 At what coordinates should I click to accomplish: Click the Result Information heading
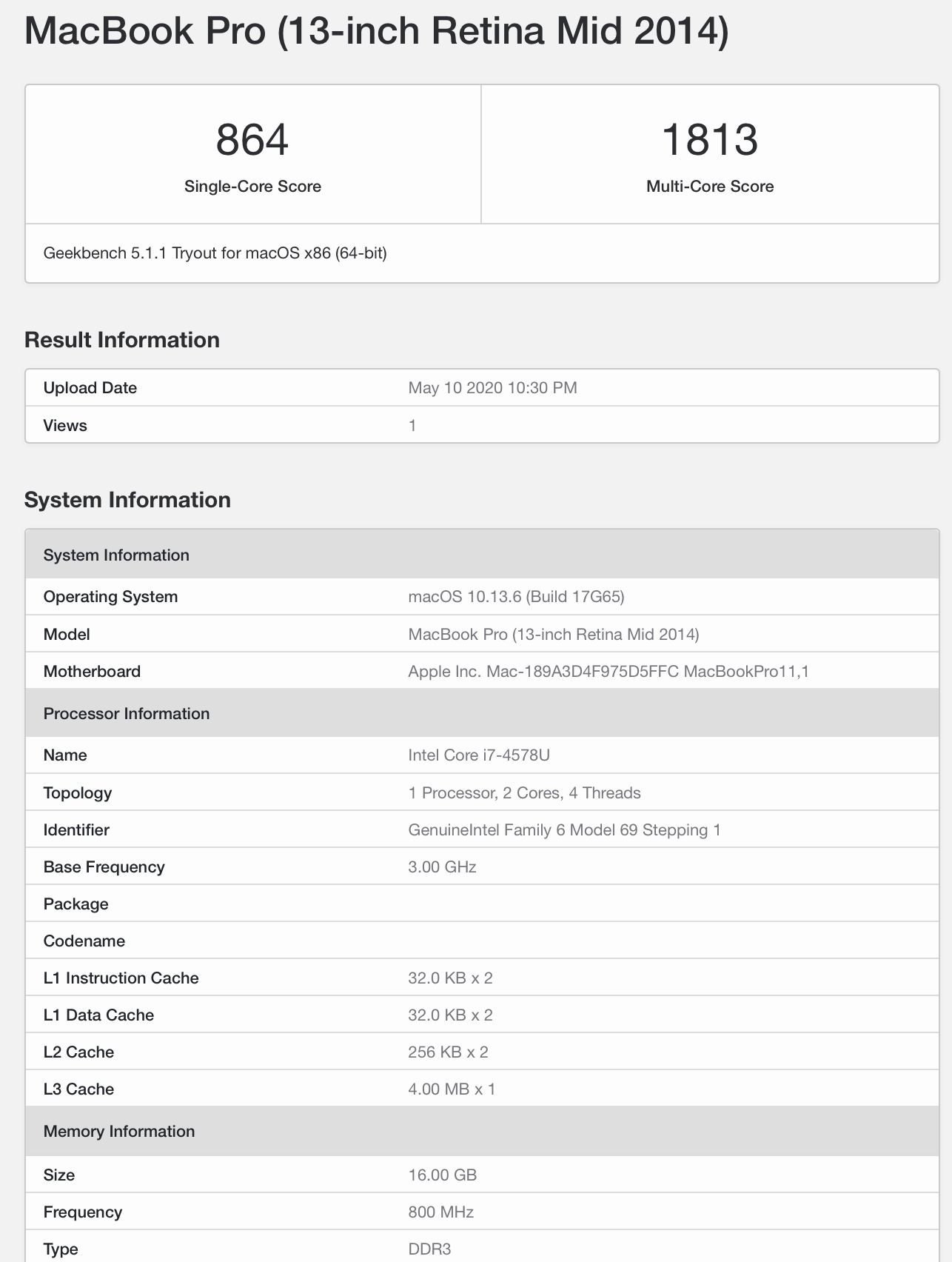pyautogui.click(x=122, y=340)
